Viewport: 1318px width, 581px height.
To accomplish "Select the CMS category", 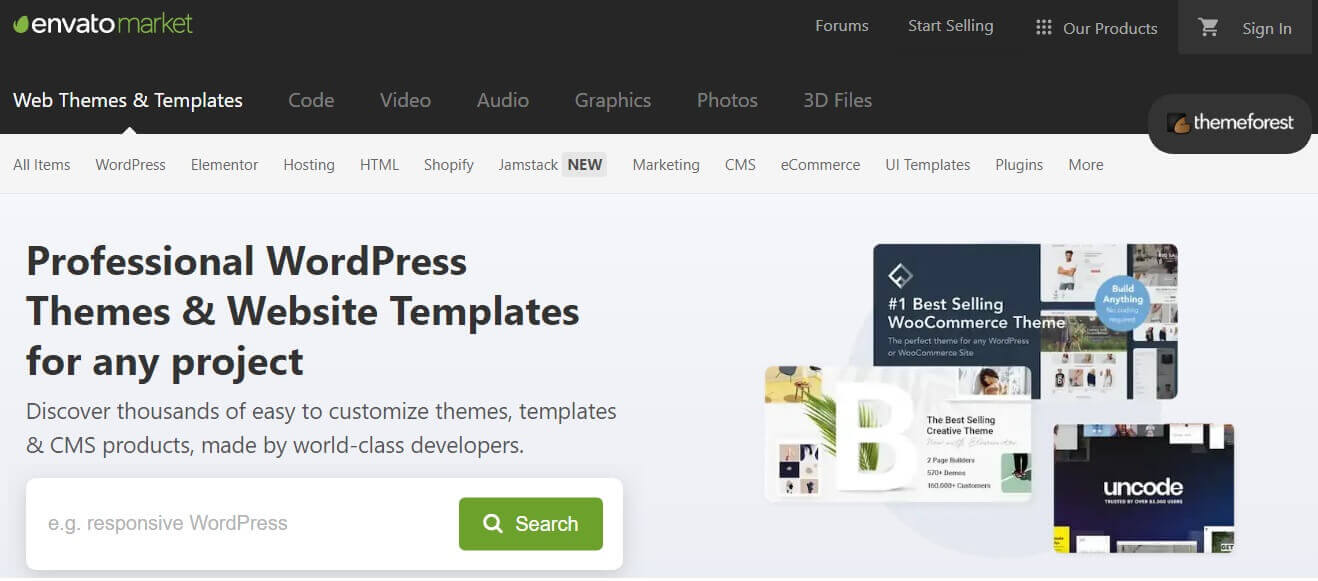I will pos(741,165).
